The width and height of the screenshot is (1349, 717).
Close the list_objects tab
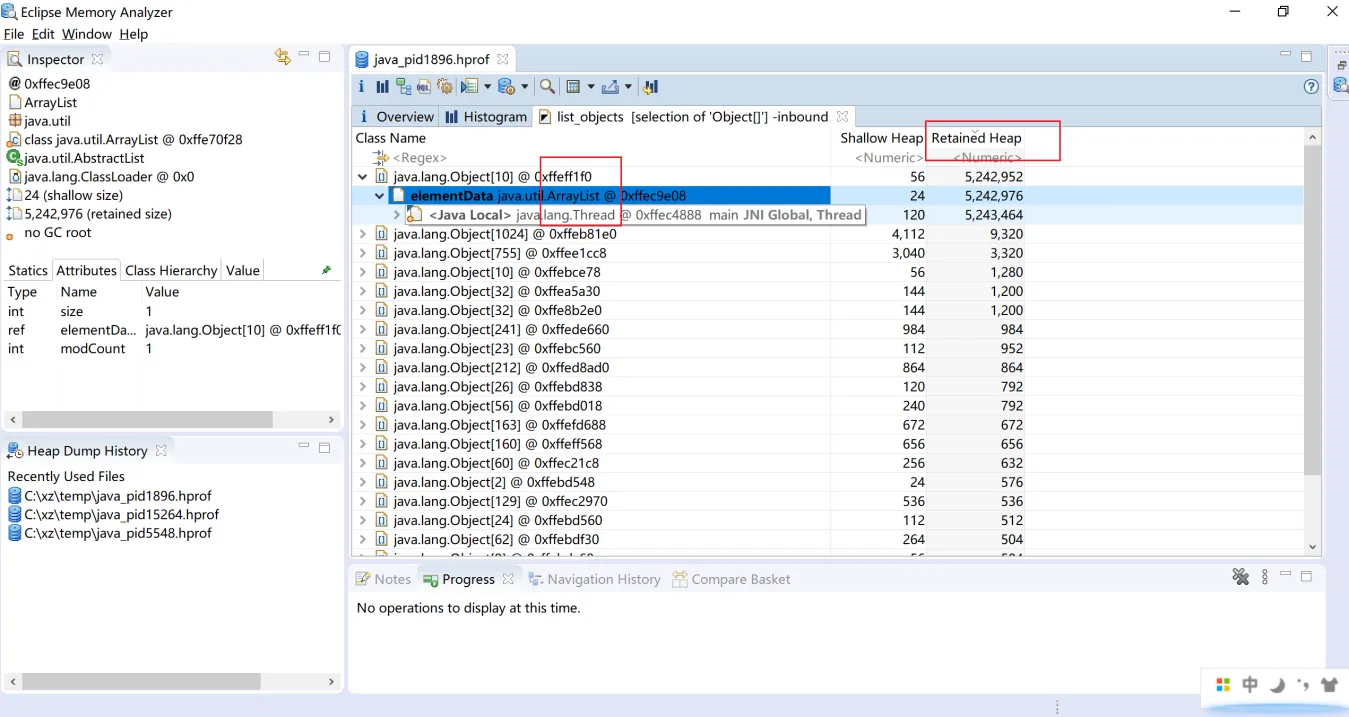pos(842,117)
